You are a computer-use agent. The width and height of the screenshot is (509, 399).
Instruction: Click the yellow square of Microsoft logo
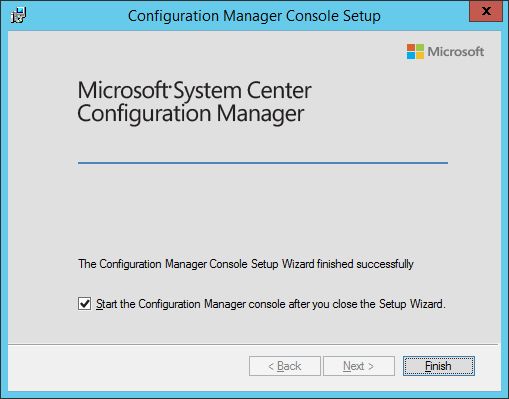click(420, 56)
